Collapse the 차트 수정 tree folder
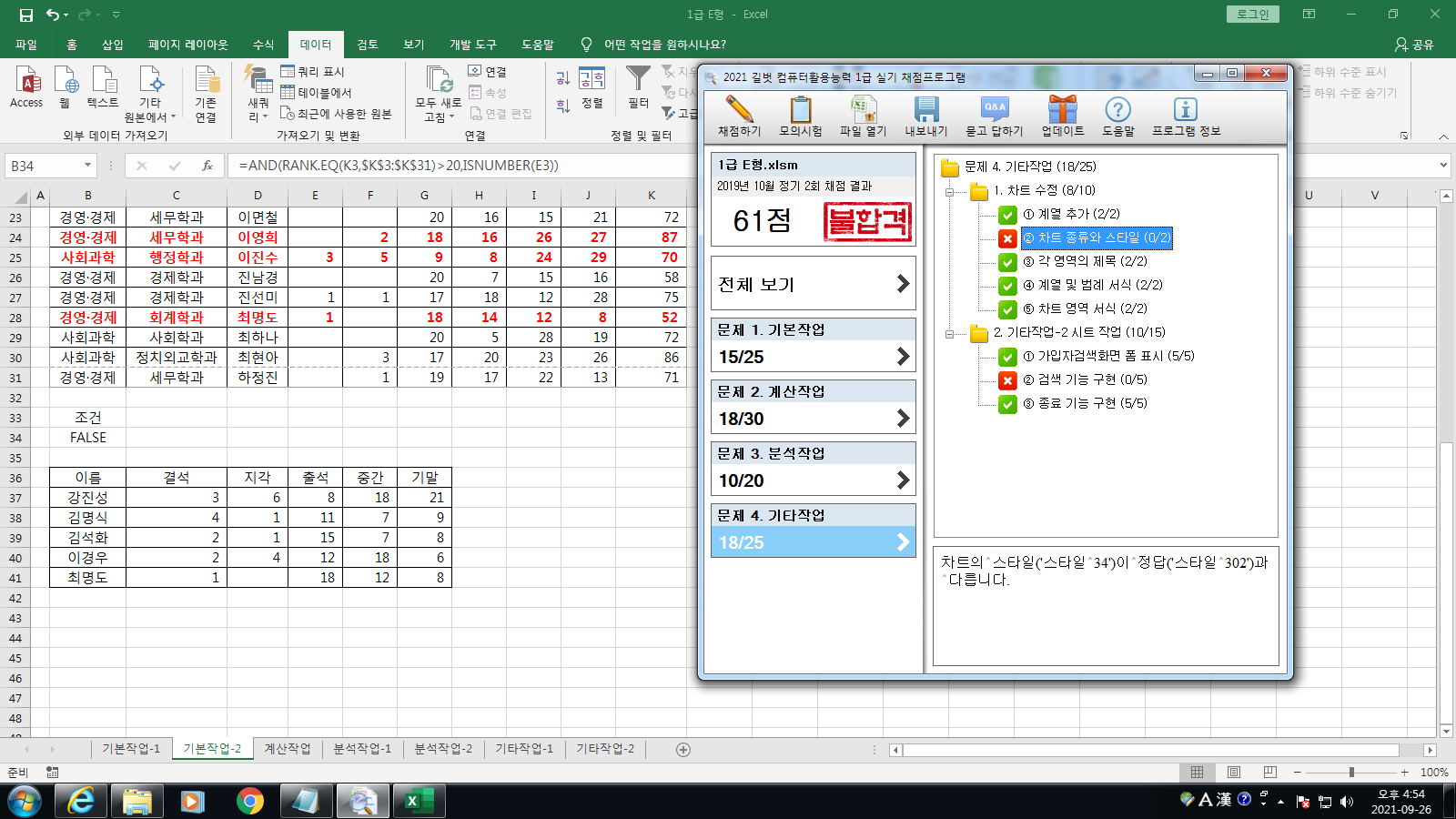Screen dimensions: 1456x819 pos(950,192)
